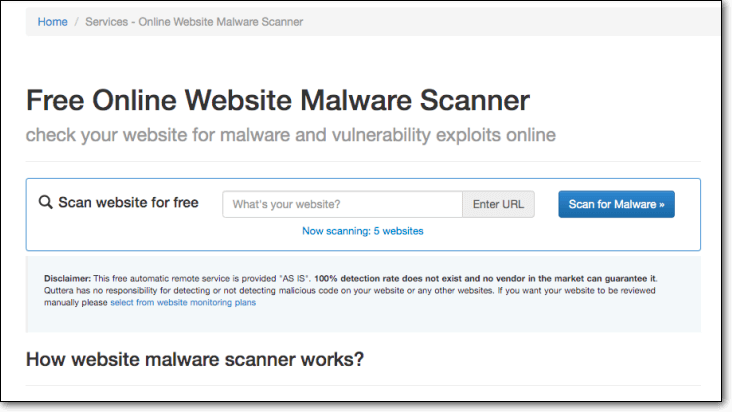Click 'How website malware scanner works?' heading
Viewport: 732px width, 412px height.
click(x=195, y=359)
